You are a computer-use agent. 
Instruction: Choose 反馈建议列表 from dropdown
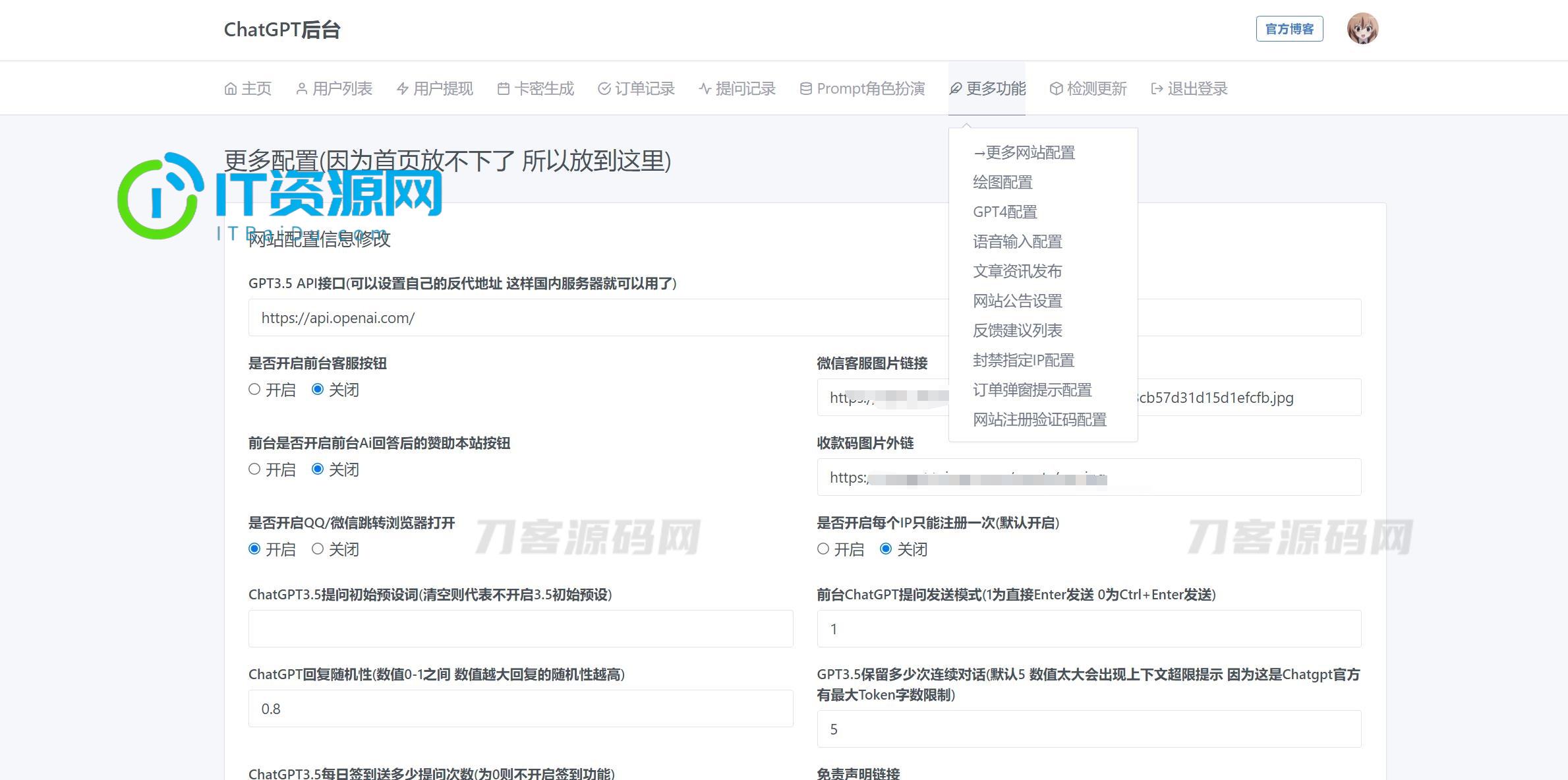1018,331
